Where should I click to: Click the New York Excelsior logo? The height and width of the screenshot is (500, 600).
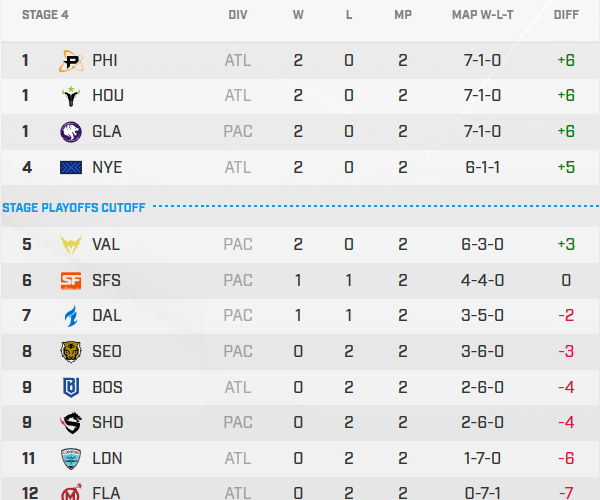(x=72, y=168)
